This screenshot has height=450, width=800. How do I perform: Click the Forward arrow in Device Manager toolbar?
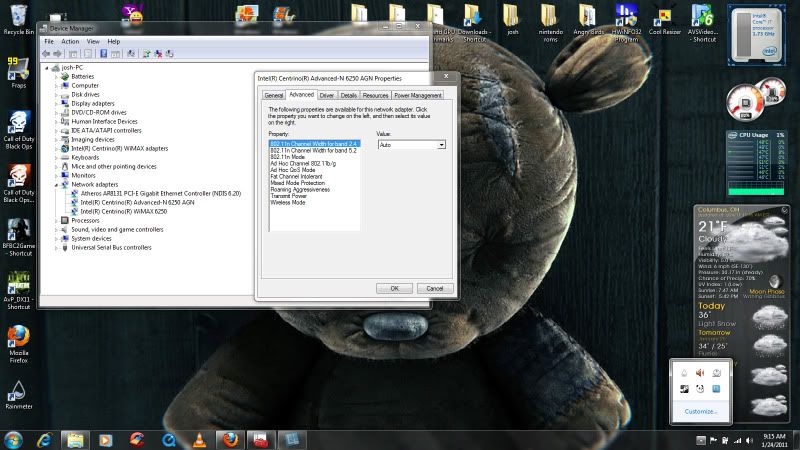[57, 54]
